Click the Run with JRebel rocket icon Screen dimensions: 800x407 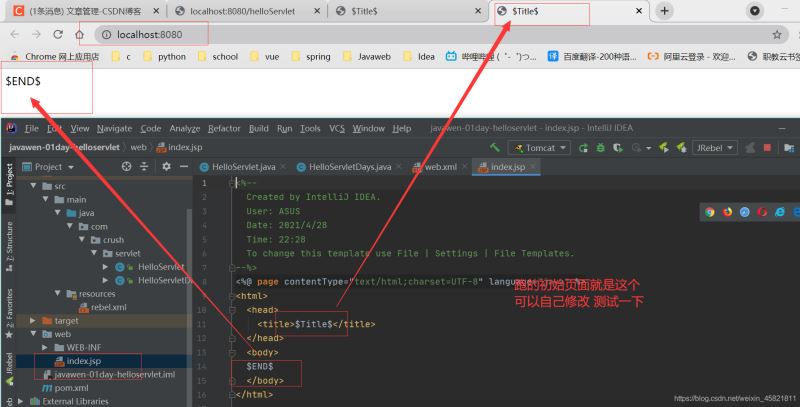point(664,147)
